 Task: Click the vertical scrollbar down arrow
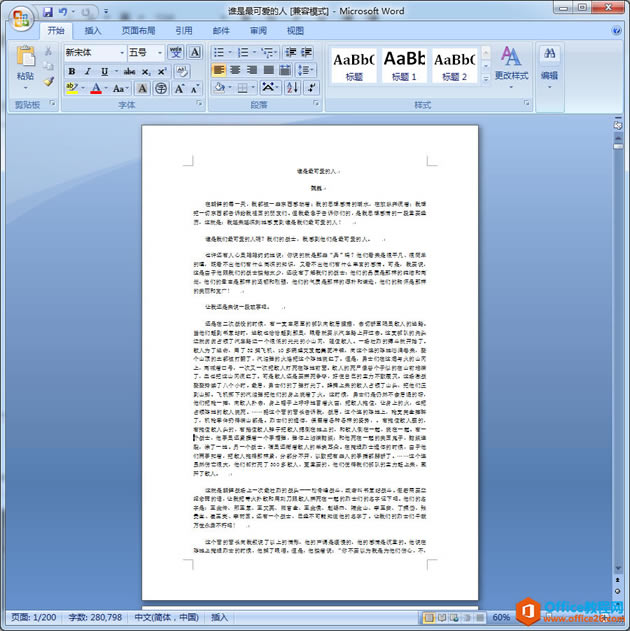click(x=618, y=568)
